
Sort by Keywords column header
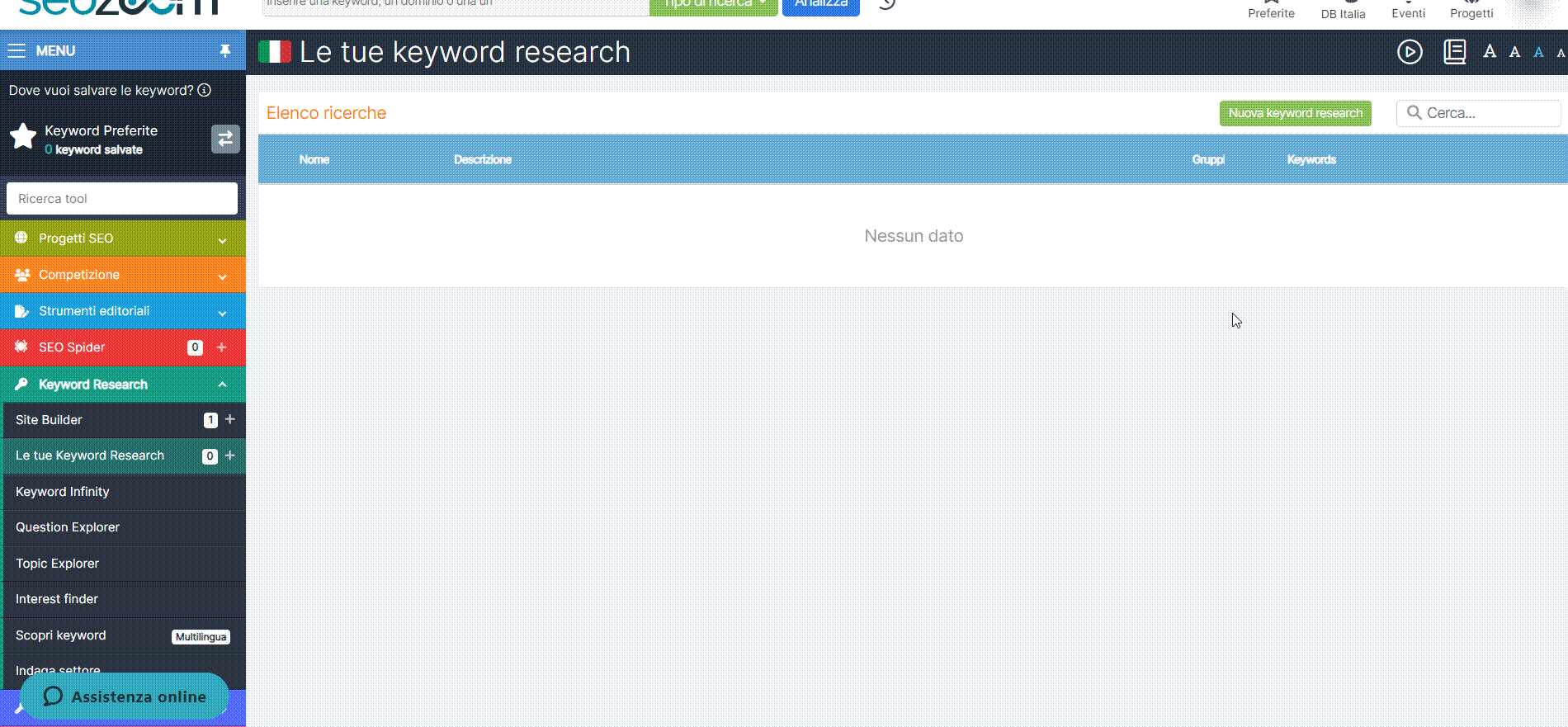pos(1311,159)
